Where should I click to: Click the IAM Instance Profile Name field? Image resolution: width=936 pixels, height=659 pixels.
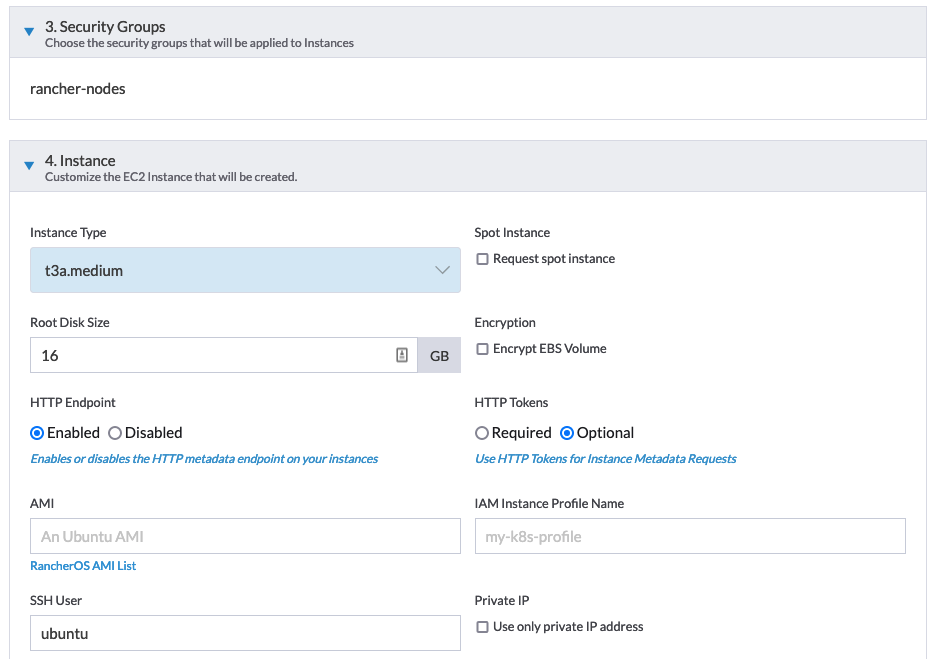(689, 536)
